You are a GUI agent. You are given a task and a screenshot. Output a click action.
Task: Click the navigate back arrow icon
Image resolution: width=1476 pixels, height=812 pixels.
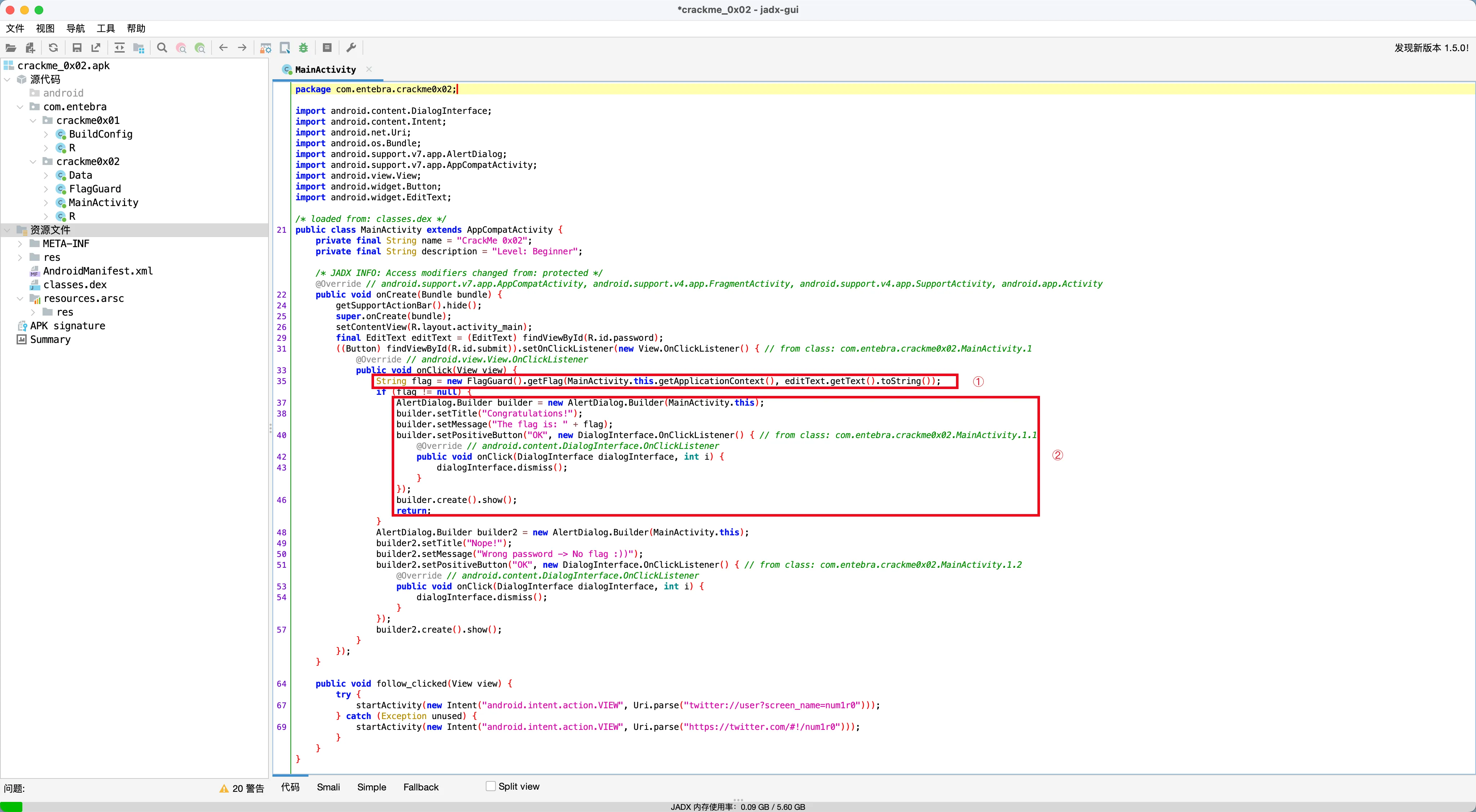pyautogui.click(x=223, y=48)
